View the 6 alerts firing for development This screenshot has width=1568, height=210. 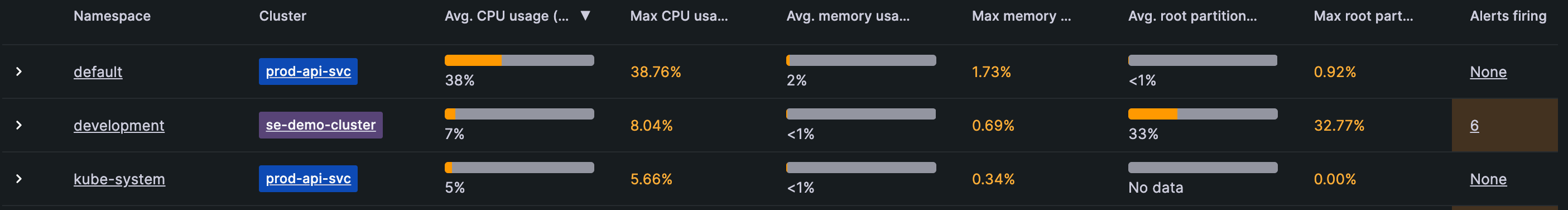click(x=1474, y=126)
